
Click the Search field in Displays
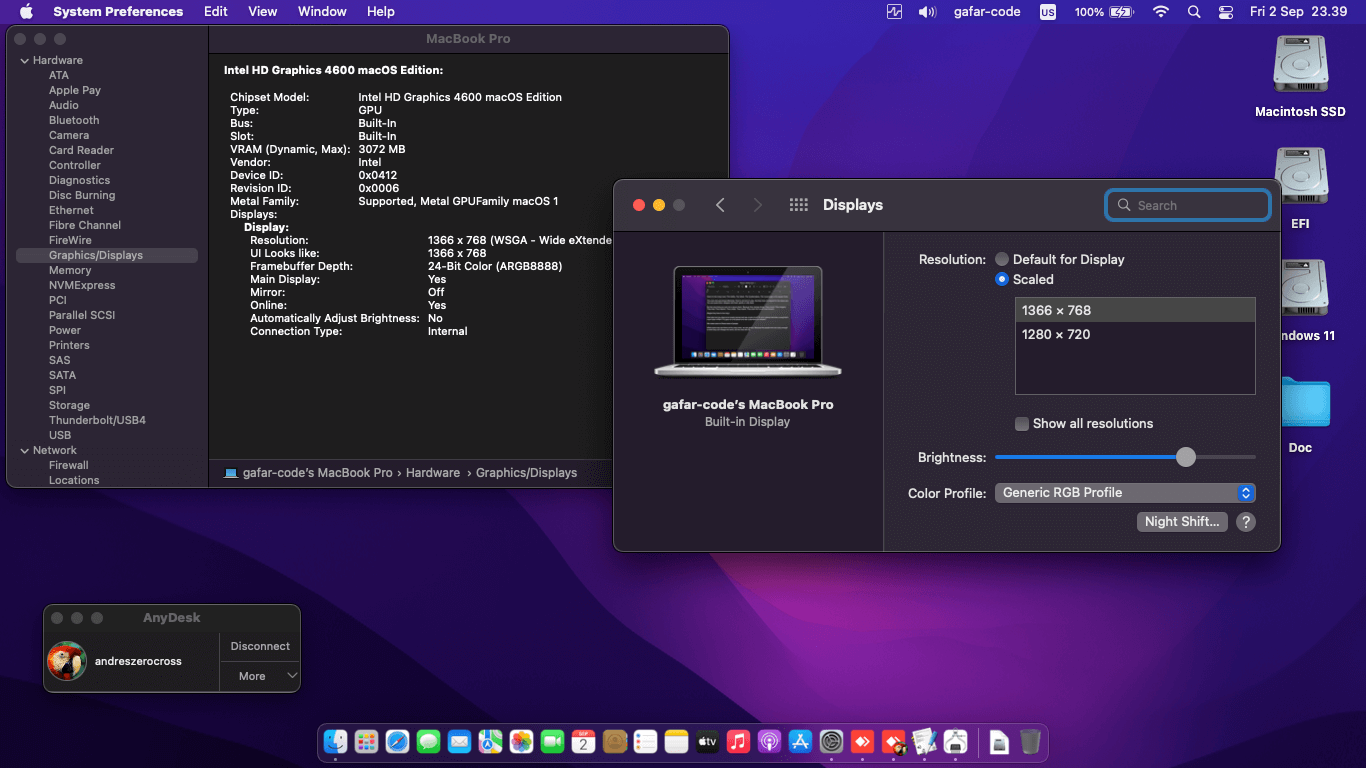coord(1188,205)
